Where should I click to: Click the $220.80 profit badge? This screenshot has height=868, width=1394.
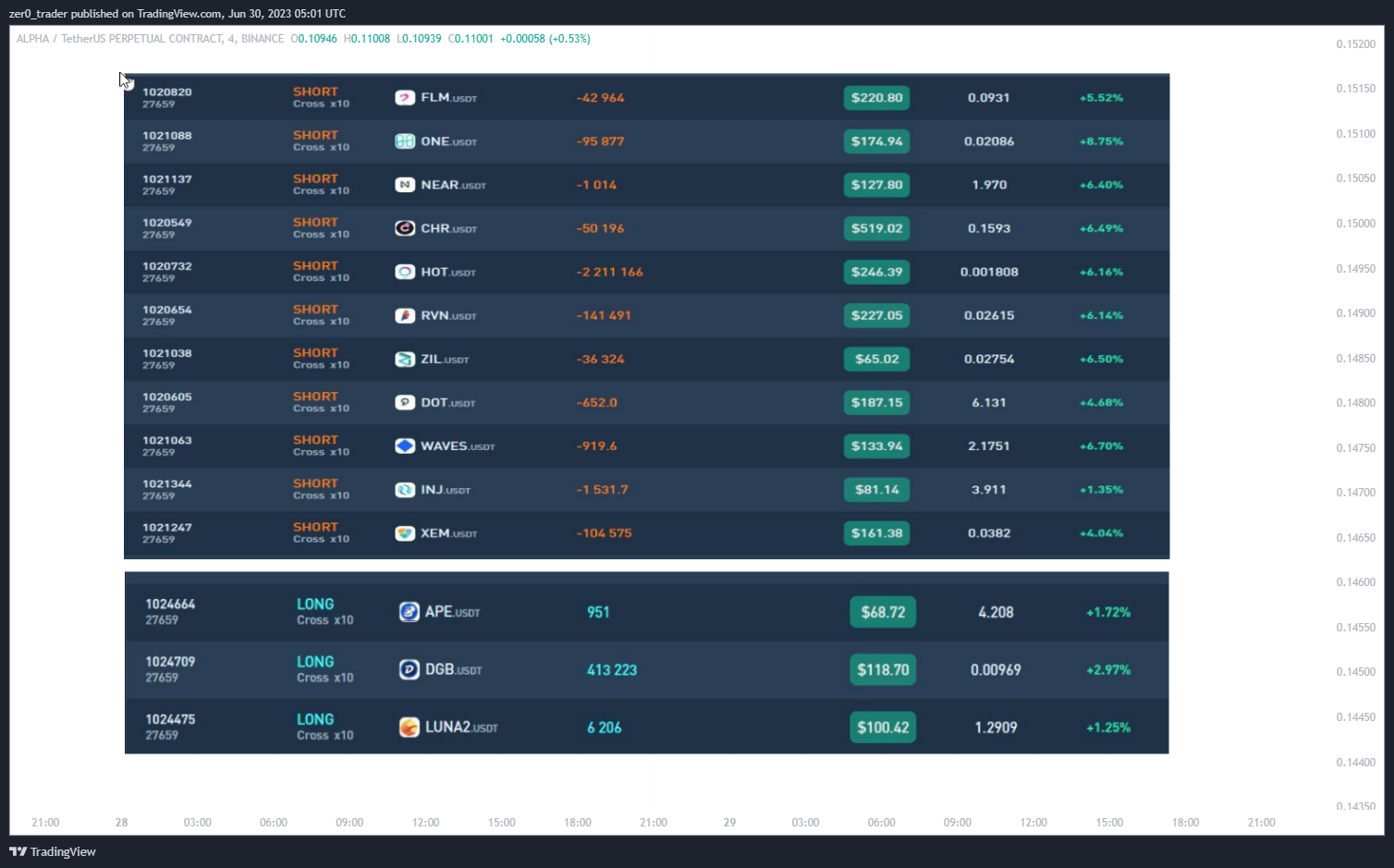876,98
